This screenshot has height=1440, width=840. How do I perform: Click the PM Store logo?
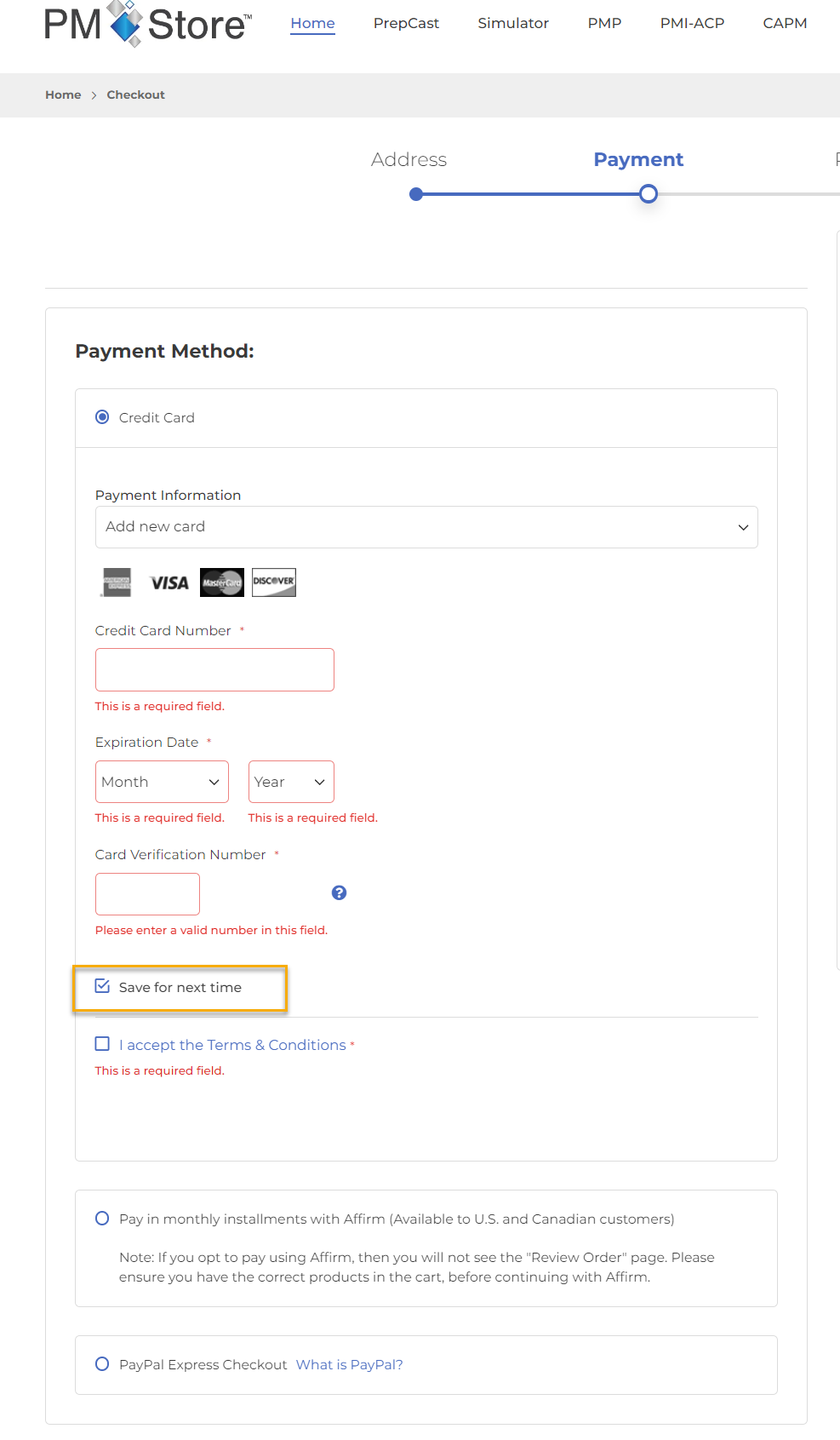coord(148,24)
